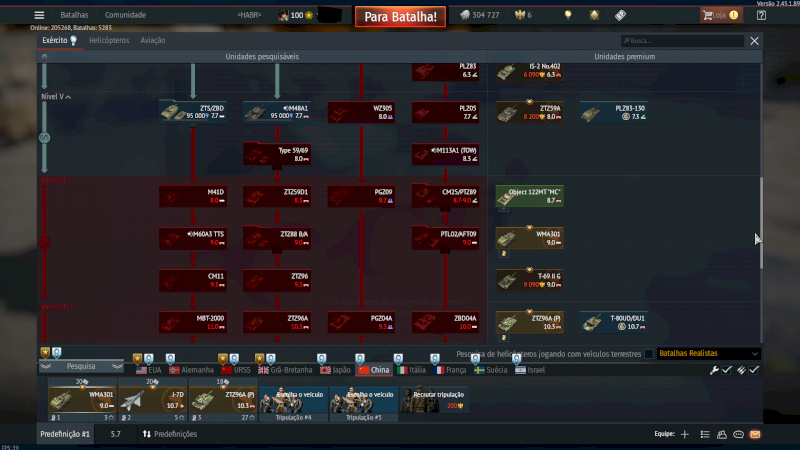Select the MBT-2000 vehicle card
The image size is (800, 450).
point(193,322)
